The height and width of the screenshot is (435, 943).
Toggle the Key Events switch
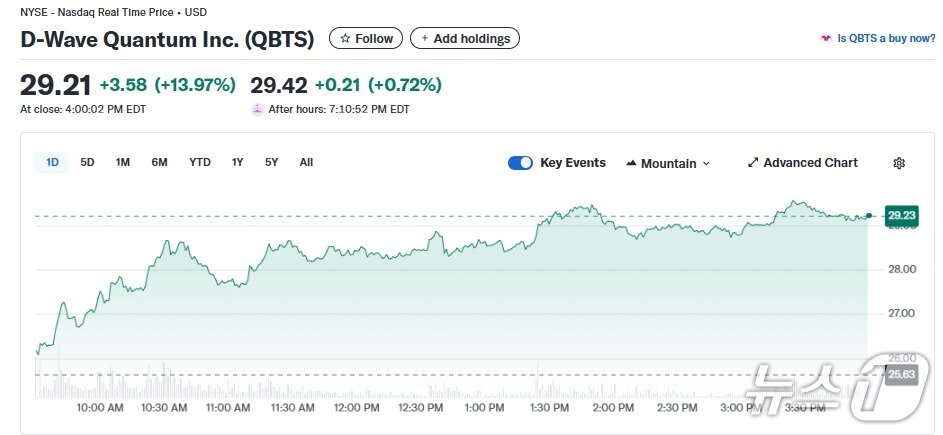point(520,163)
